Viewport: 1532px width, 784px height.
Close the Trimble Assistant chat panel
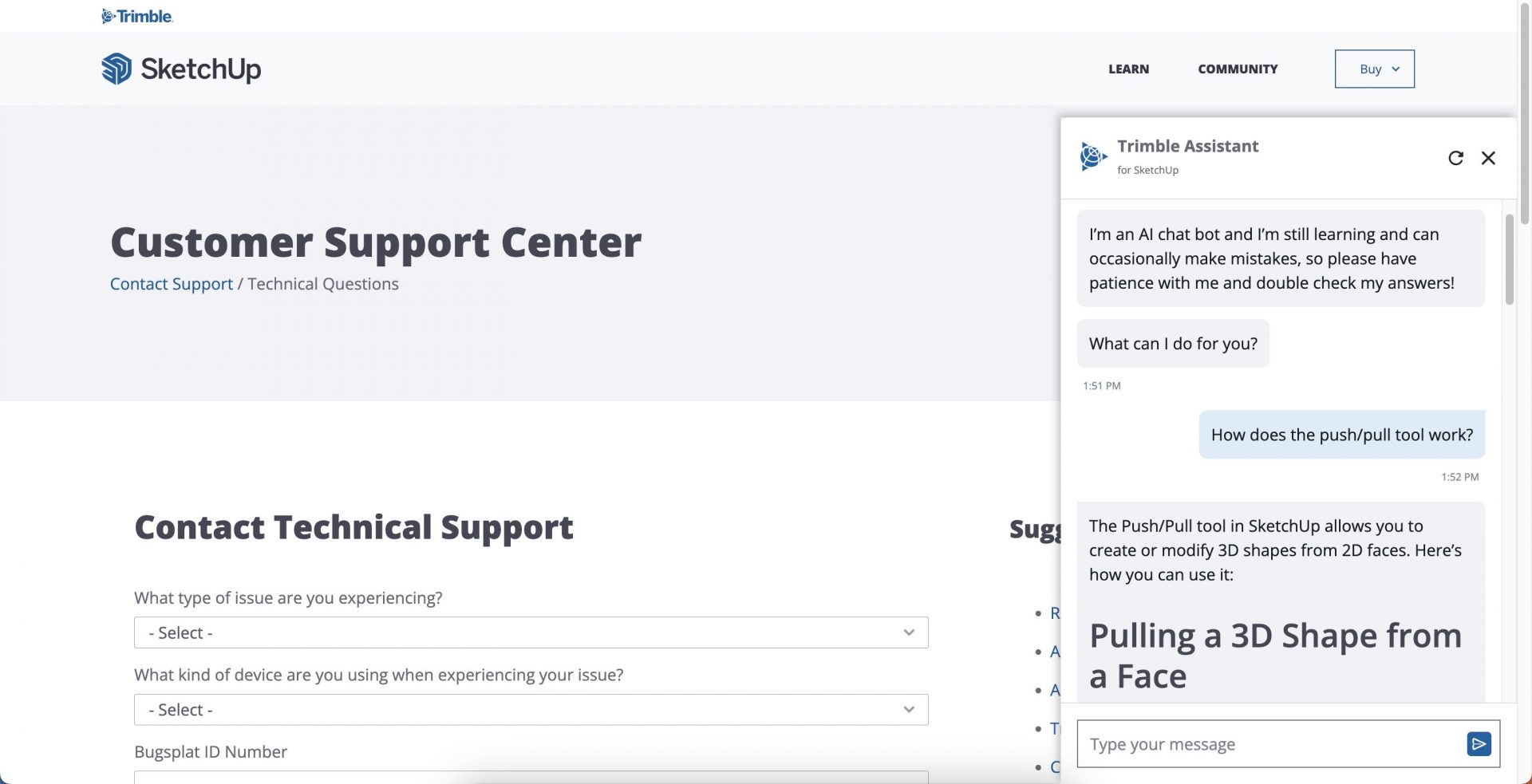(x=1488, y=158)
